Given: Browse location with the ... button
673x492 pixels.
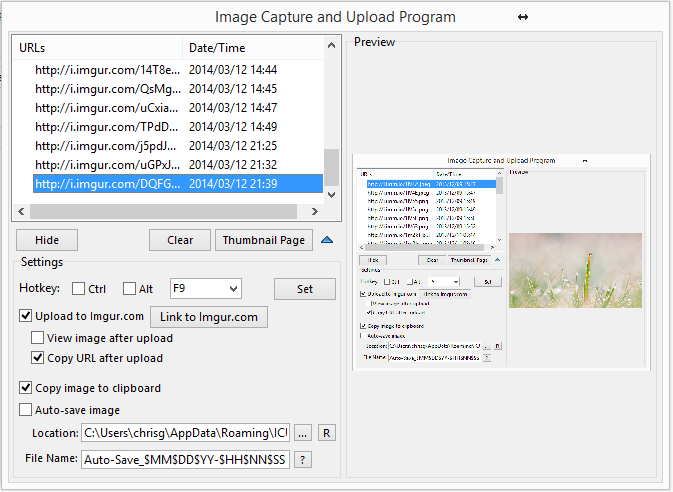Looking at the screenshot, I should pos(303,433).
